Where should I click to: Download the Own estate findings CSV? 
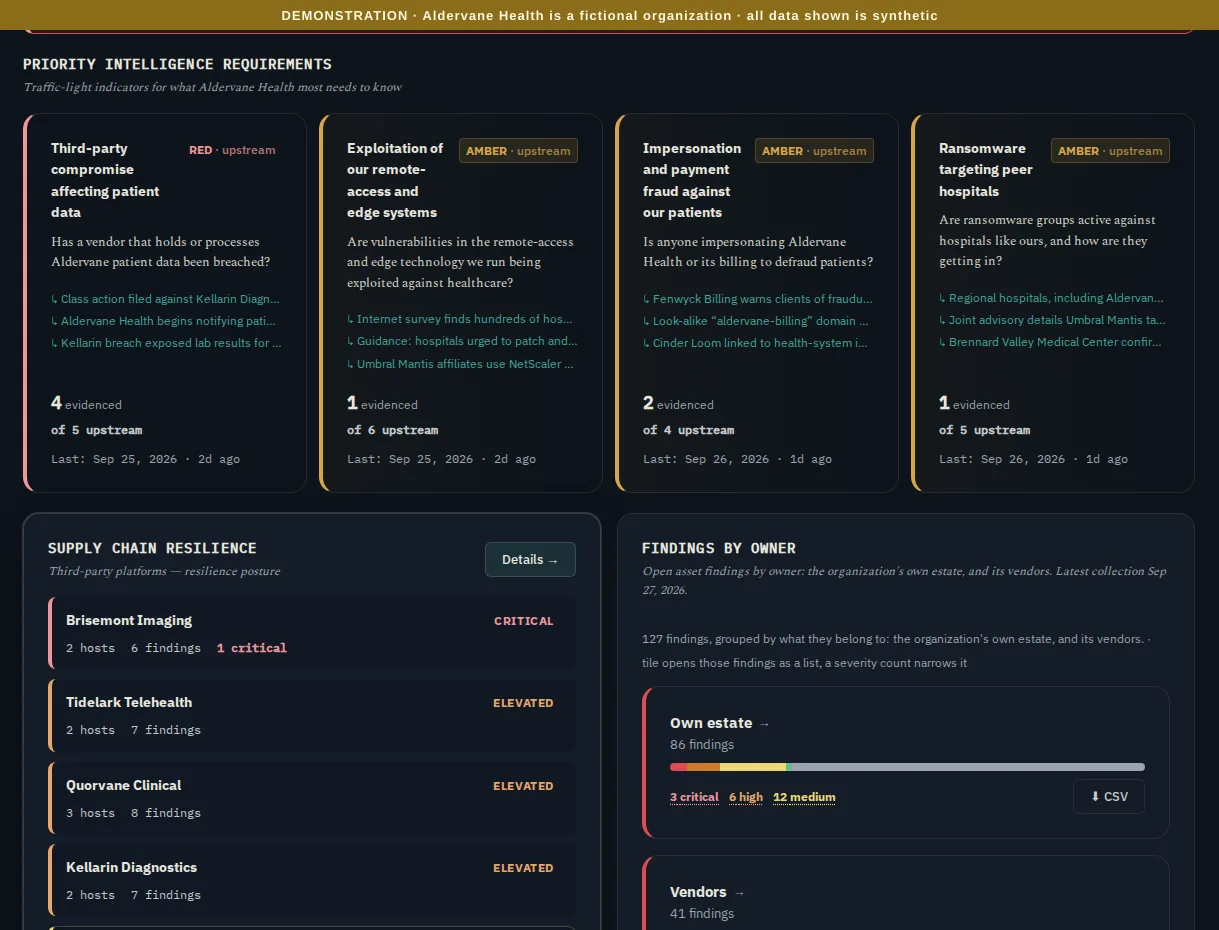(x=1109, y=797)
